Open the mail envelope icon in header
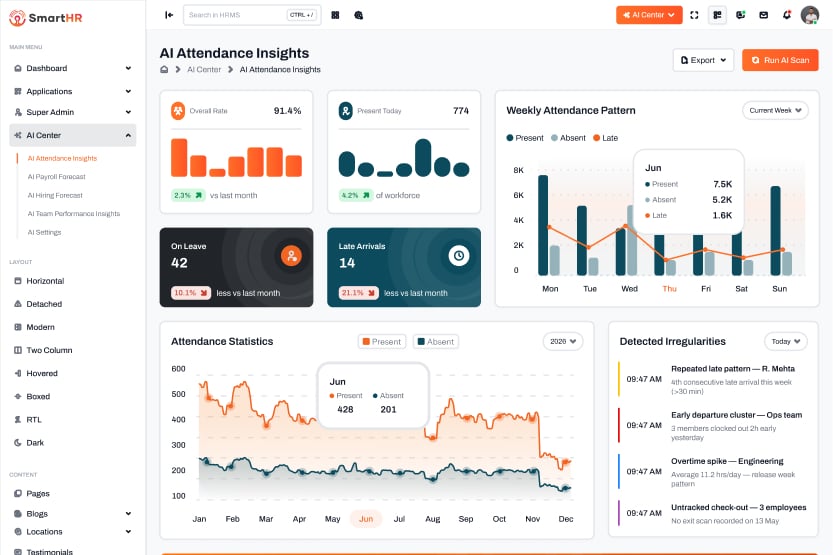 point(763,15)
